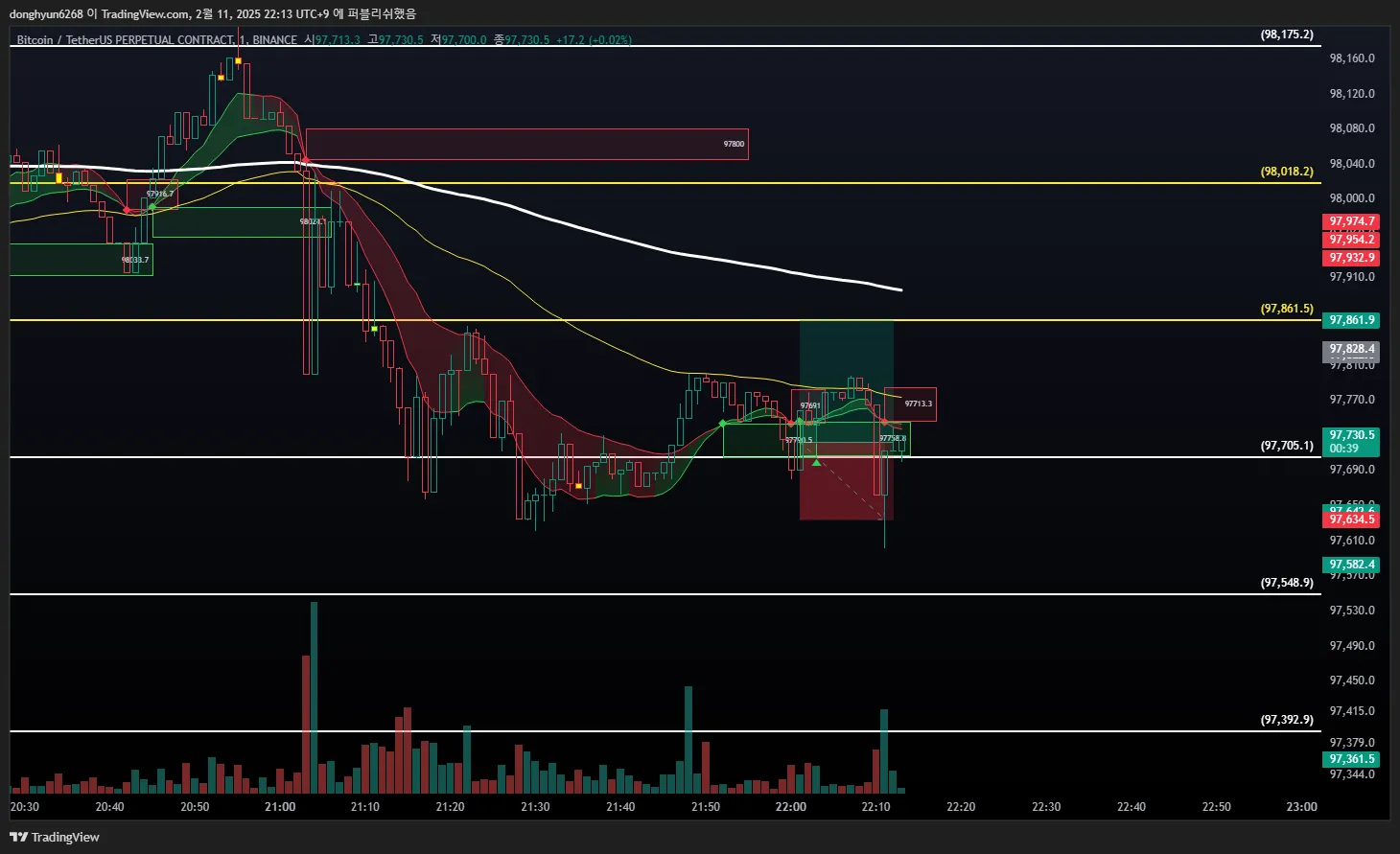Click the 22:20 time axis label
Viewport: 1400px width, 854px height.
(x=961, y=807)
